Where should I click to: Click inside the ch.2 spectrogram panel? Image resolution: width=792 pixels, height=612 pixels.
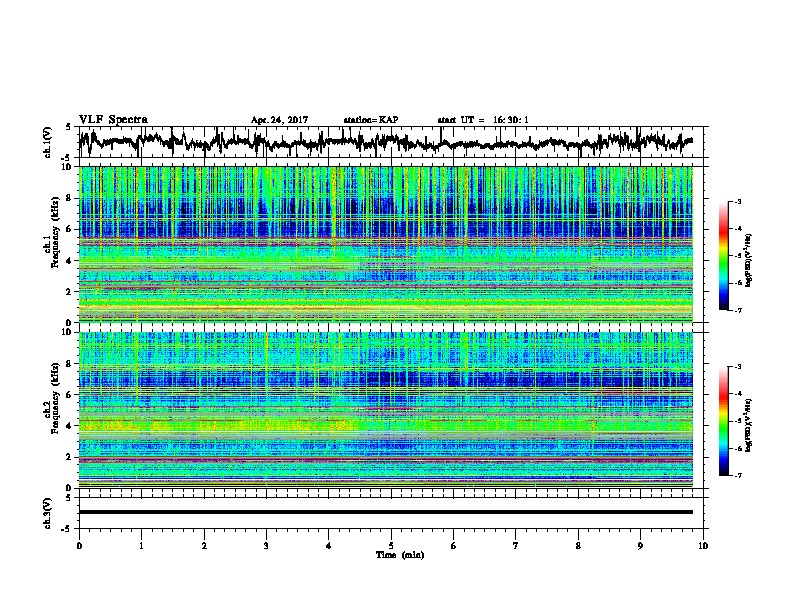385,410
